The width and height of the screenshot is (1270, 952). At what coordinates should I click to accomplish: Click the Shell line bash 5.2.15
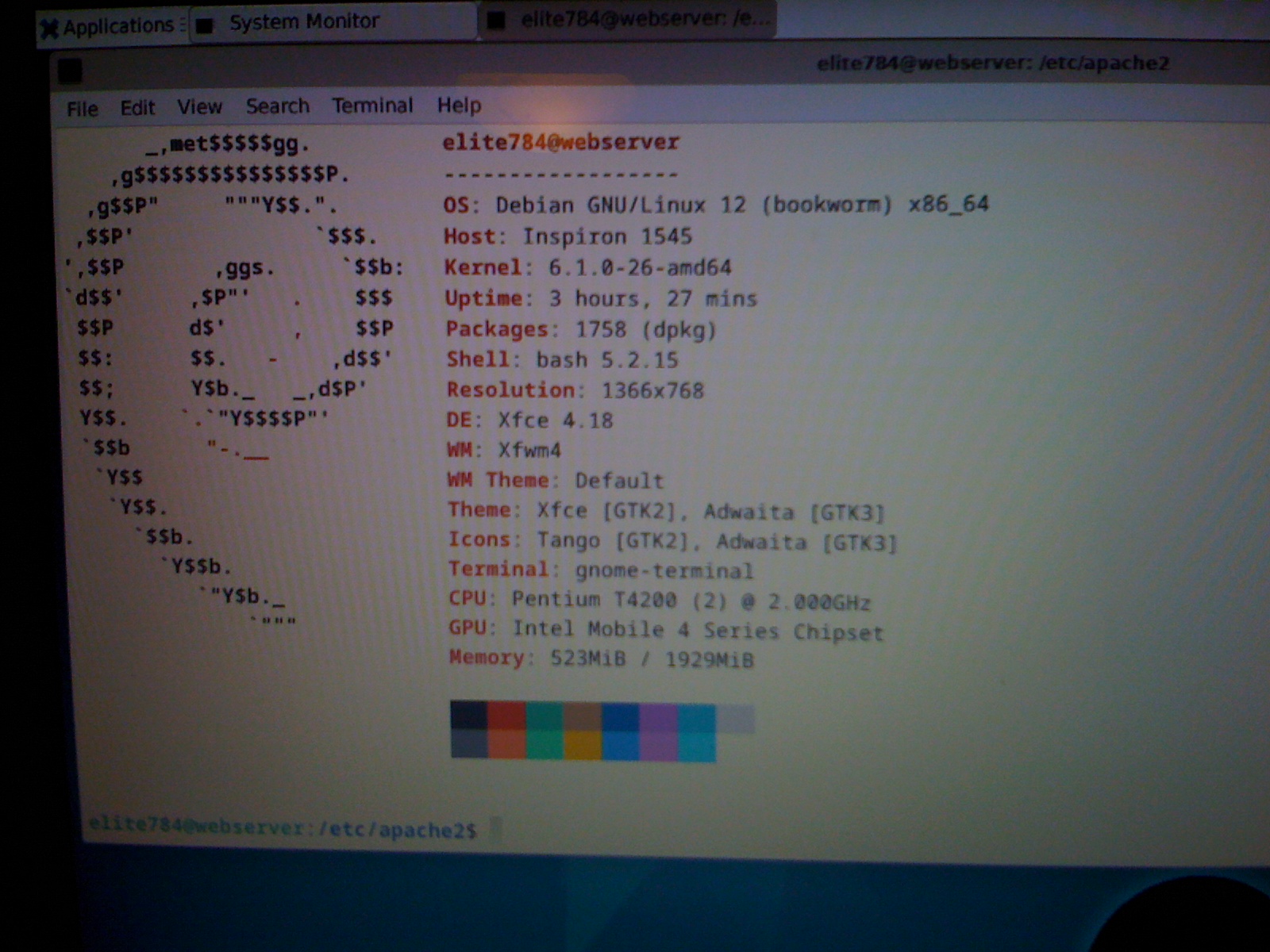tap(562, 359)
